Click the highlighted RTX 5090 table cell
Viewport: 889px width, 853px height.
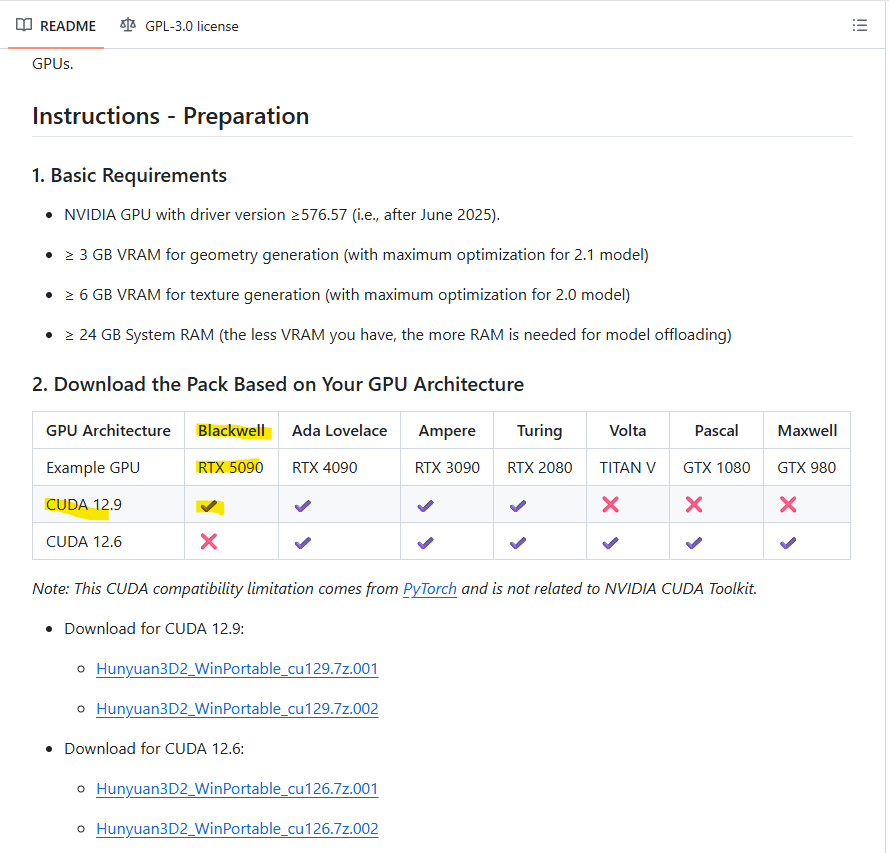230,467
